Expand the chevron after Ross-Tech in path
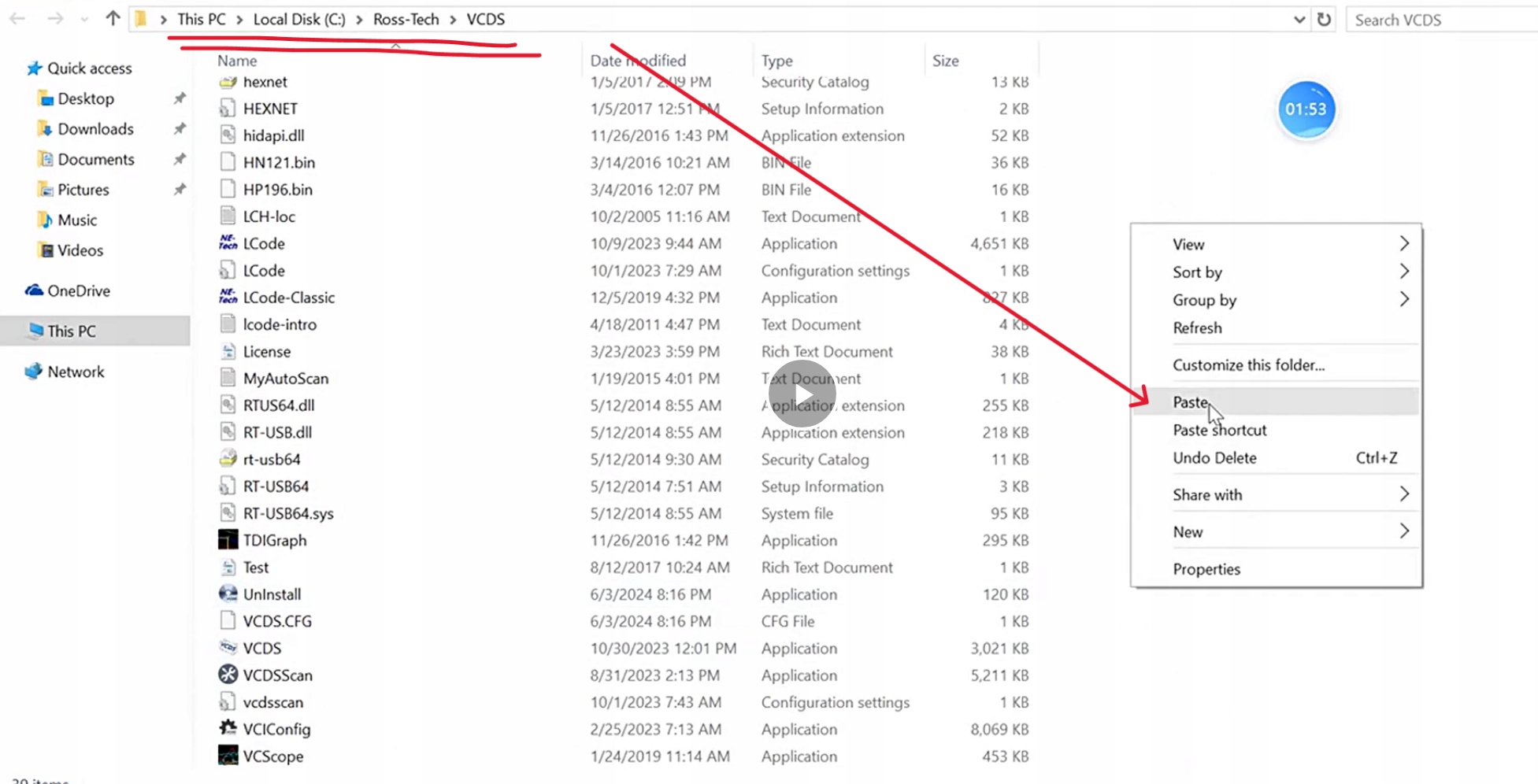This screenshot has width=1538, height=784. tap(454, 20)
